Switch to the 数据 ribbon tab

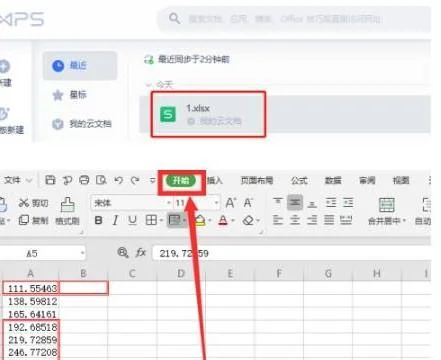(x=333, y=180)
